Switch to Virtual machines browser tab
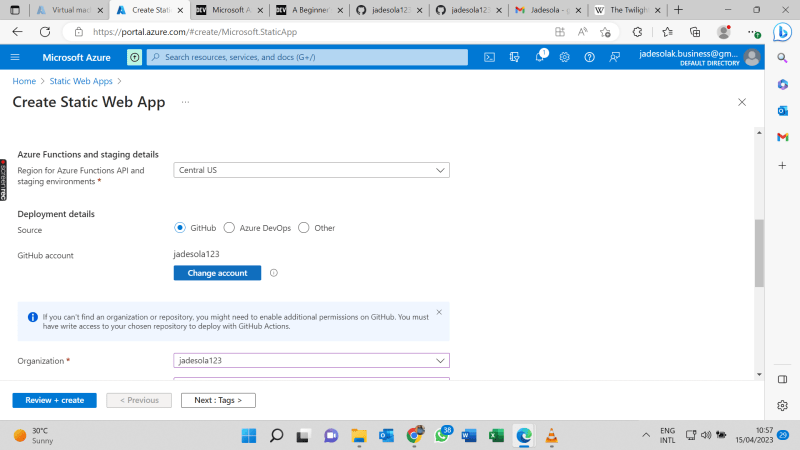The width and height of the screenshot is (800, 450). pyautogui.click(x=70, y=10)
